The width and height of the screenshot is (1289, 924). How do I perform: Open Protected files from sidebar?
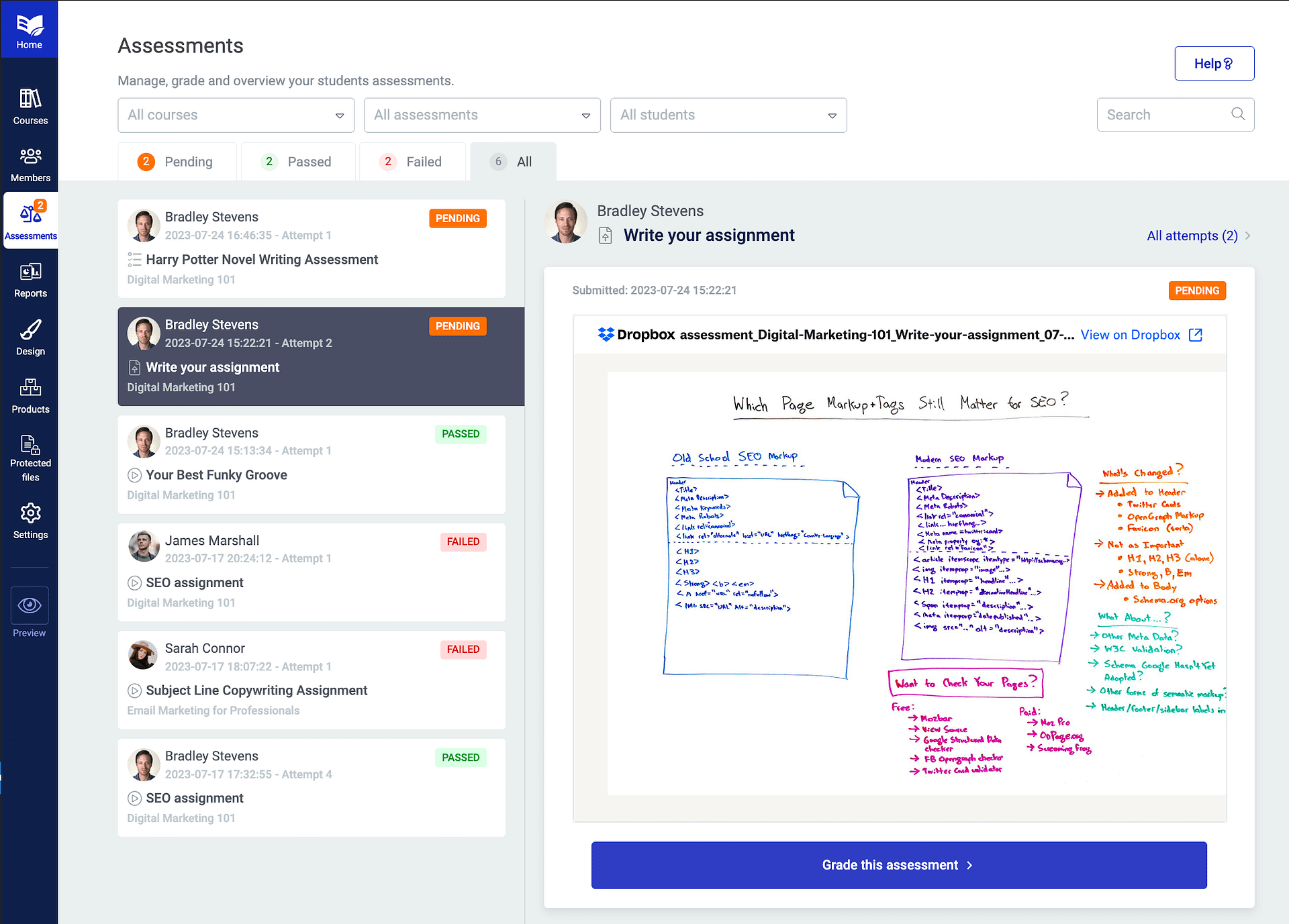point(30,455)
